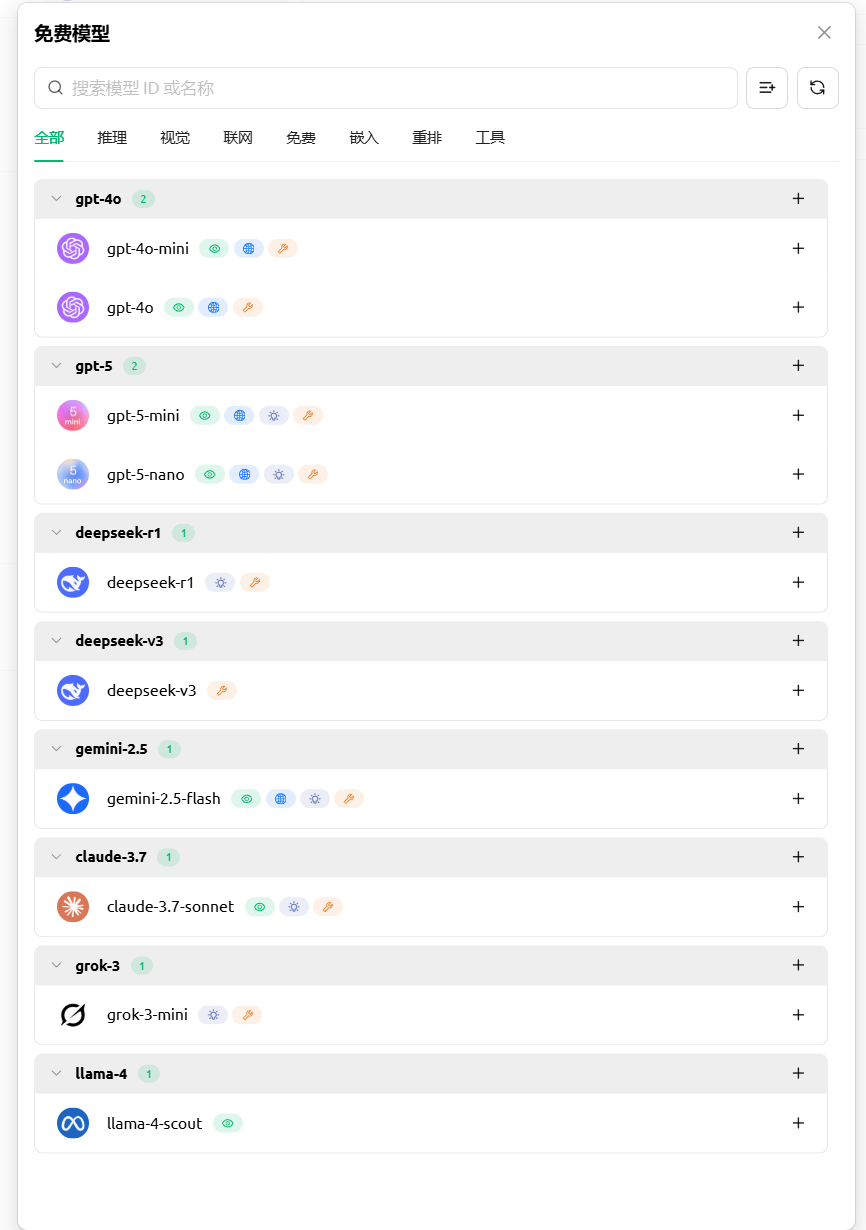Image resolution: width=866 pixels, height=1230 pixels.
Task: Add the gpt-5-nano model
Action: click(x=798, y=474)
